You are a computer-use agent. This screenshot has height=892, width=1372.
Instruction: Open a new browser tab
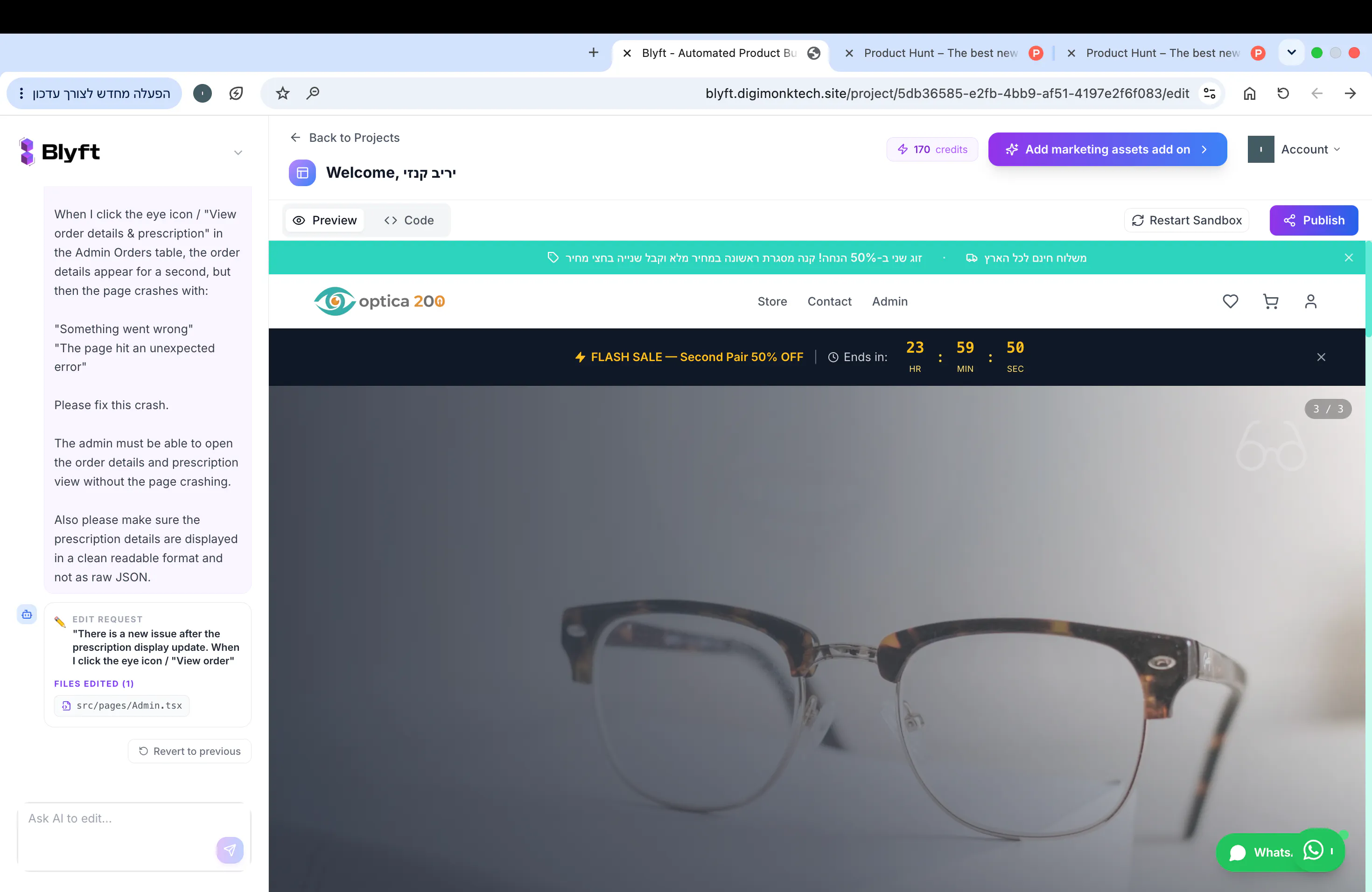click(593, 53)
